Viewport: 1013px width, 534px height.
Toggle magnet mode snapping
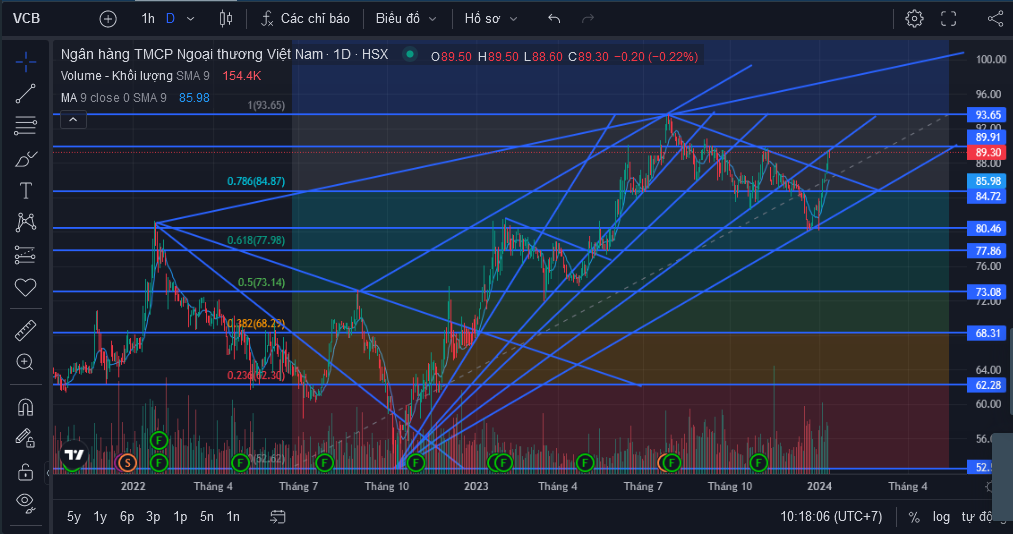(x=25, y=407)
